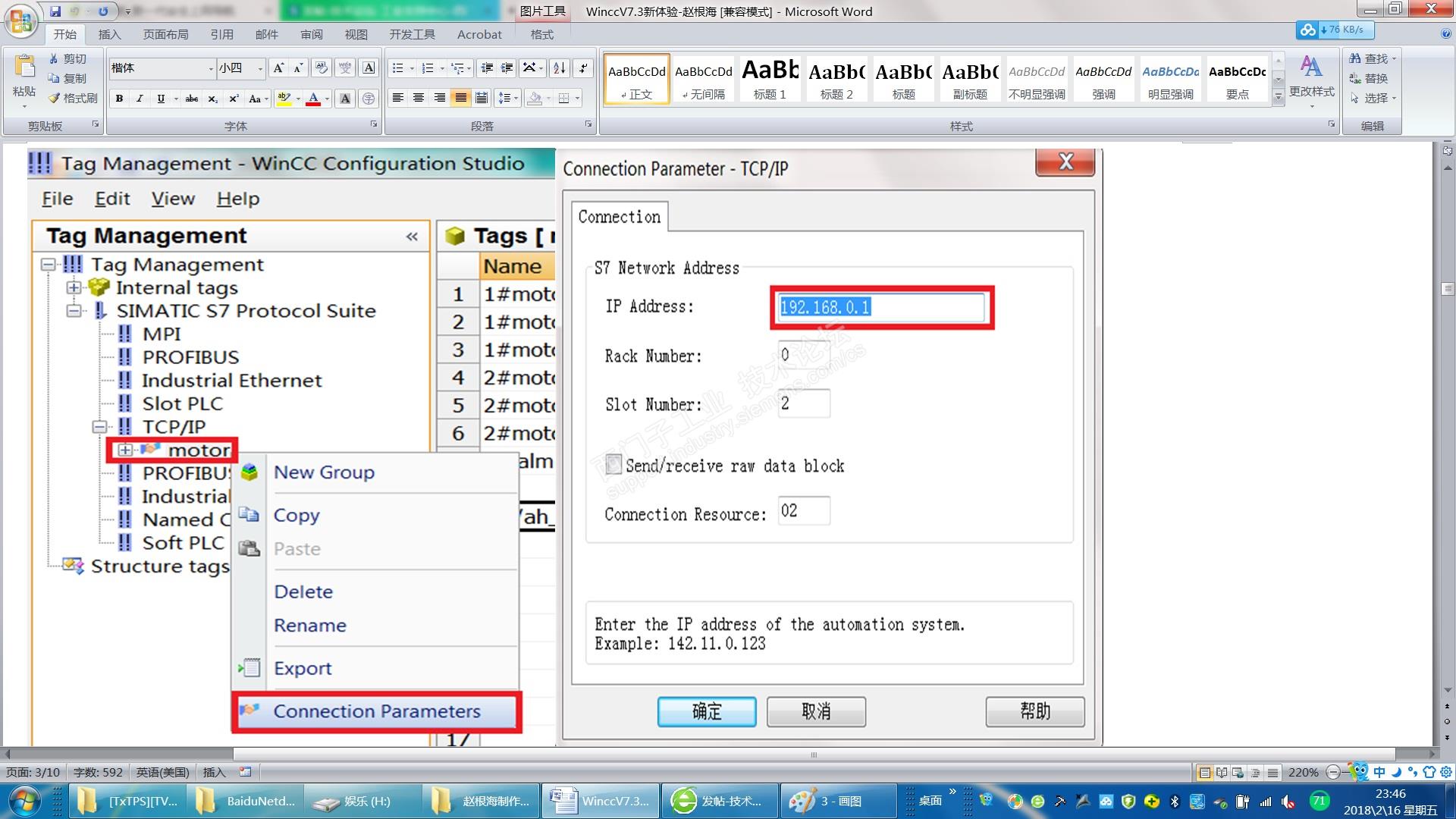1456x819 pixels.
Task: Open the Insert ribbon tab
Action: point(109,34)
